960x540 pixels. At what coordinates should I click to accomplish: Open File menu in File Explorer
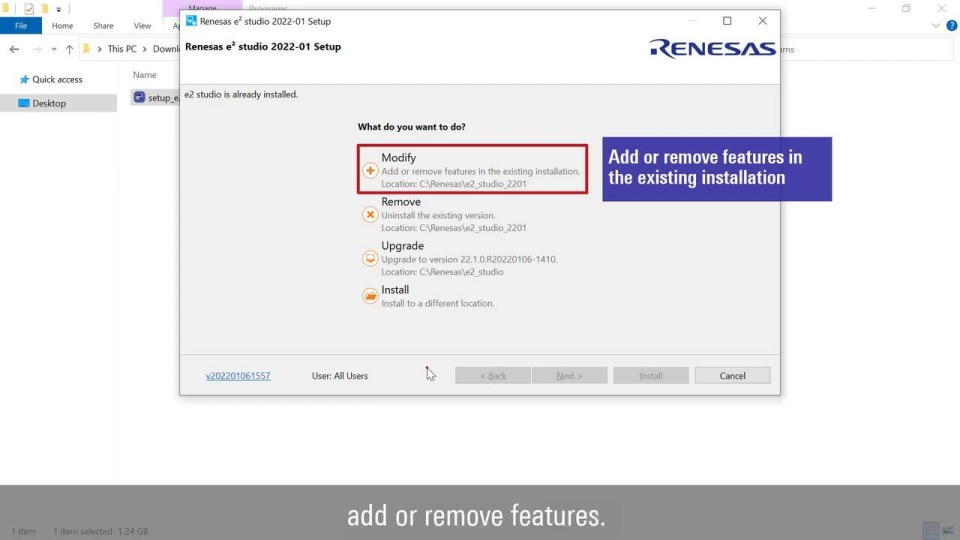[21, 26]
